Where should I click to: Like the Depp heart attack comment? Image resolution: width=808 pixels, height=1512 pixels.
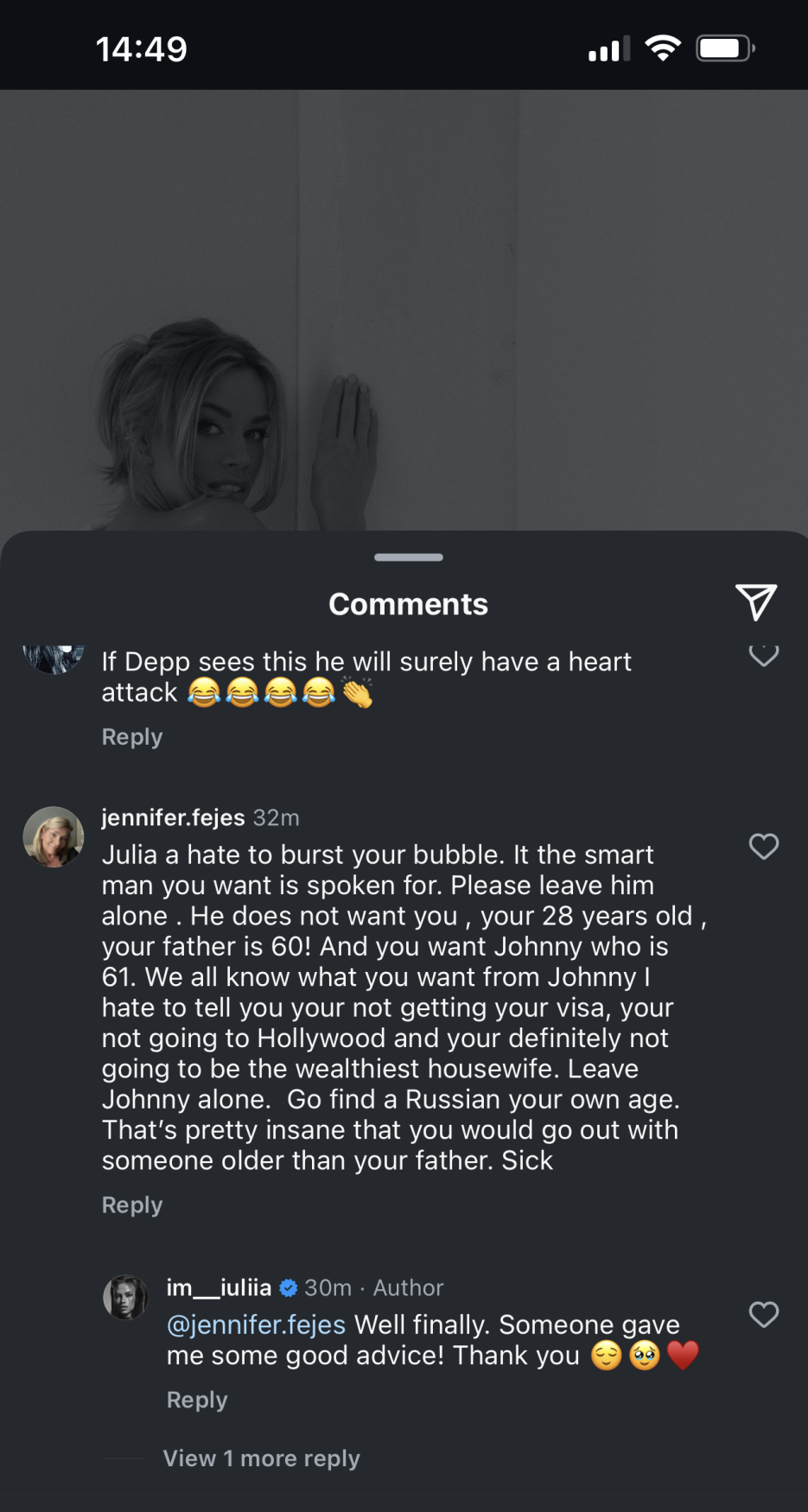pos(763,656)
